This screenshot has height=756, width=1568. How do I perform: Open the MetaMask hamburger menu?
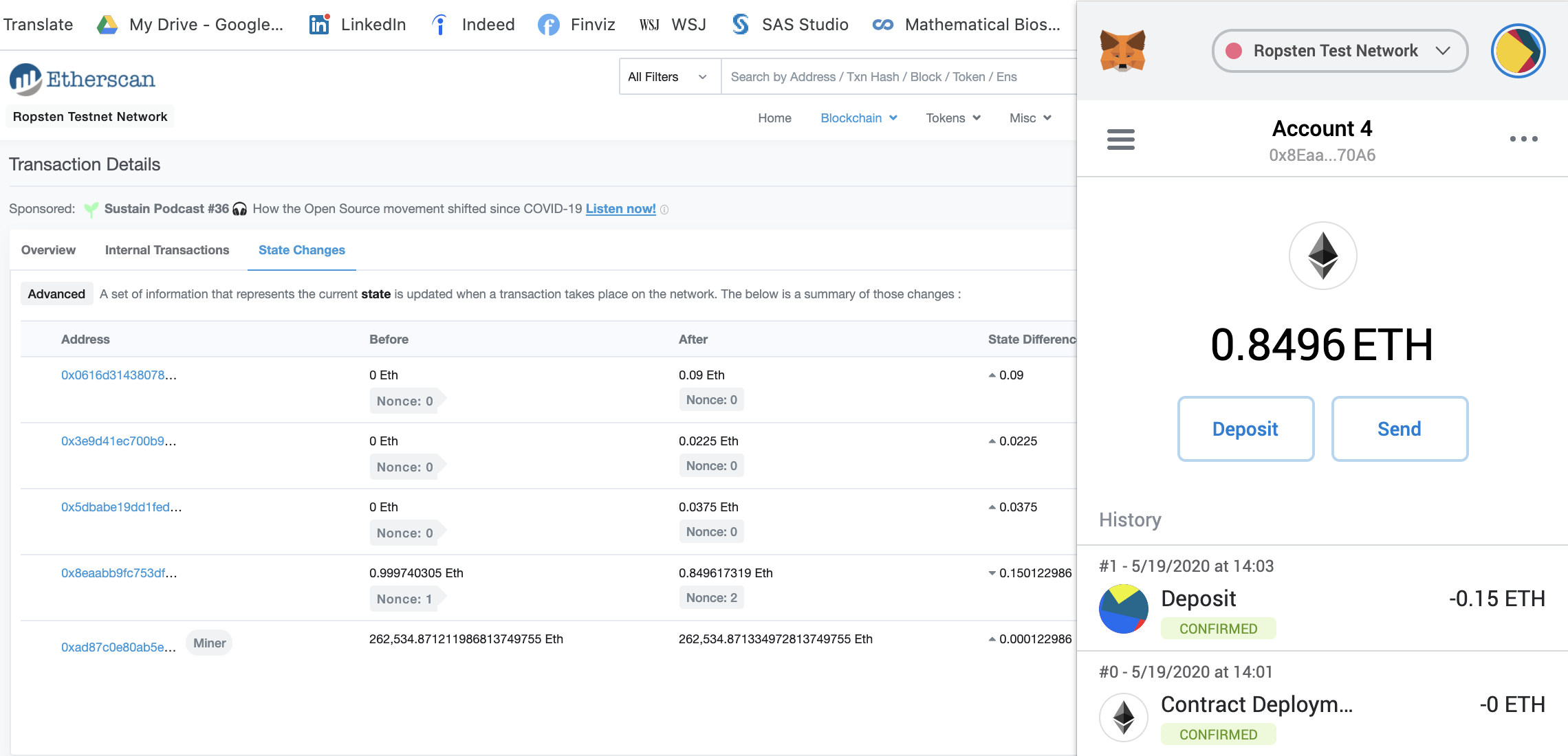[x=1120, y=140]
